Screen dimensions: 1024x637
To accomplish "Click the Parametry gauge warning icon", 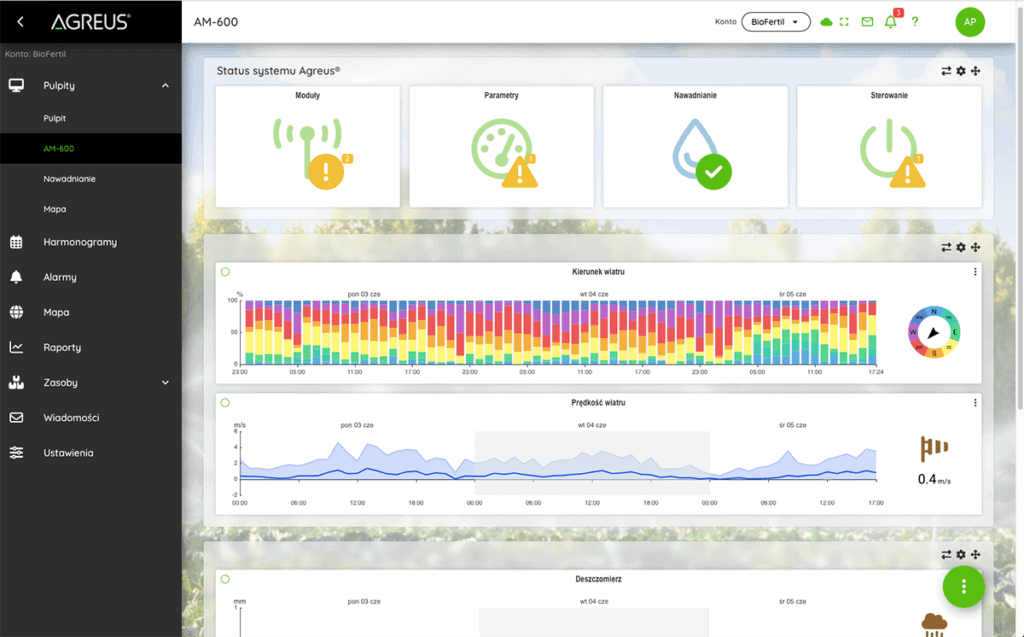I will pyautogui.click(x=504, y=154).
